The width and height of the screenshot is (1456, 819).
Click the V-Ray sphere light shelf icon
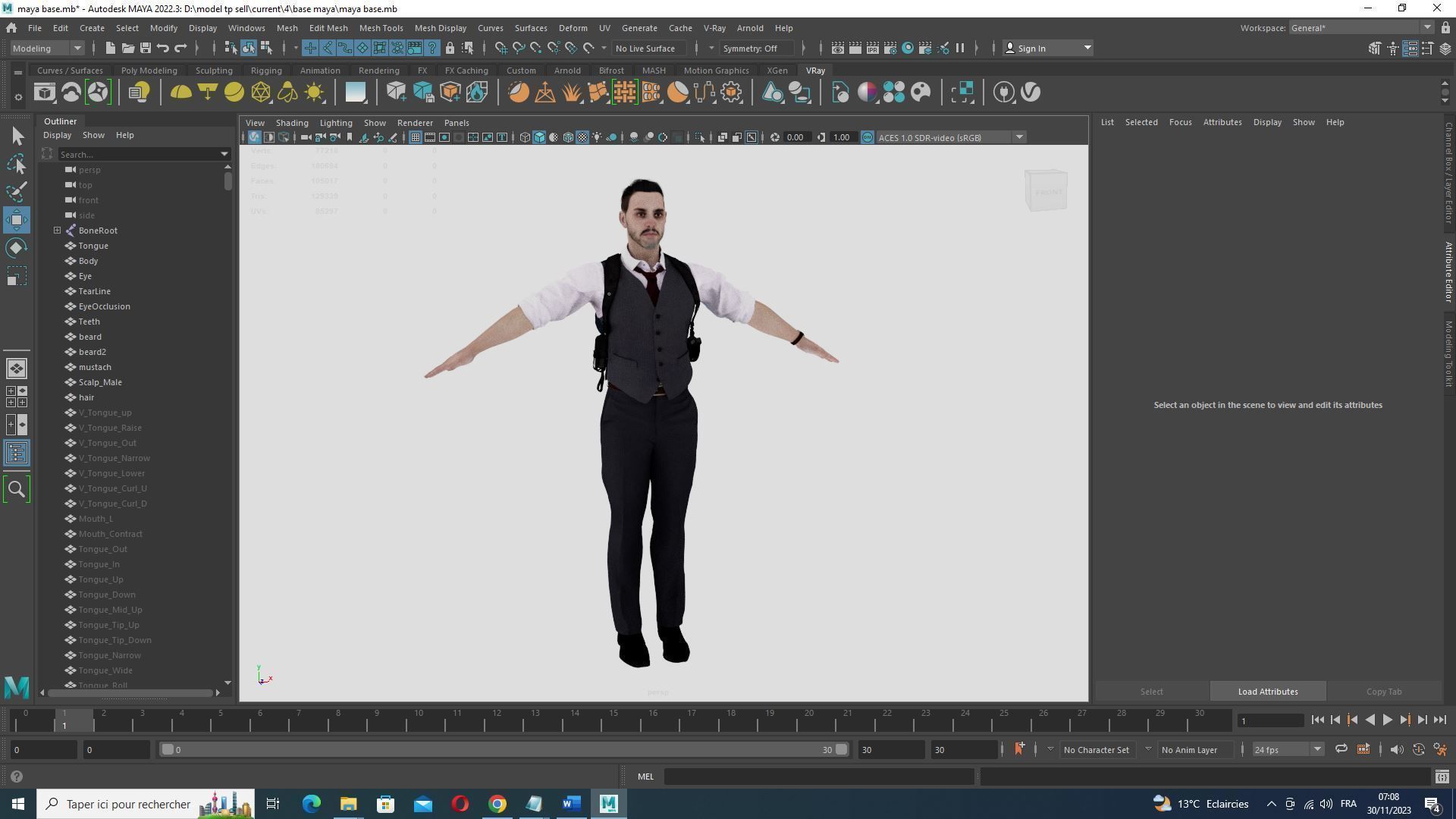click(x=234, y=93)
